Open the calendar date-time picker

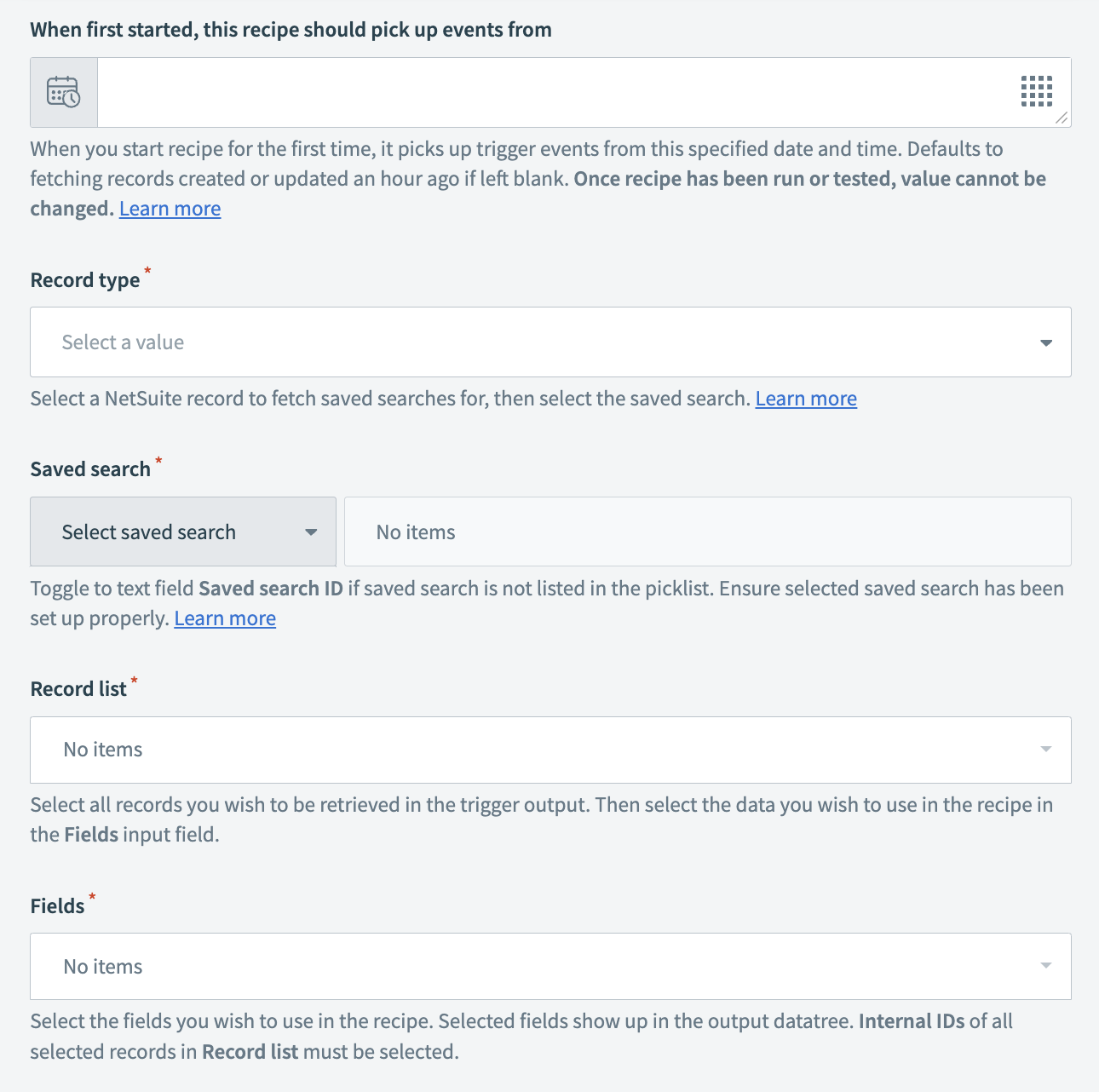click(63, 92)
